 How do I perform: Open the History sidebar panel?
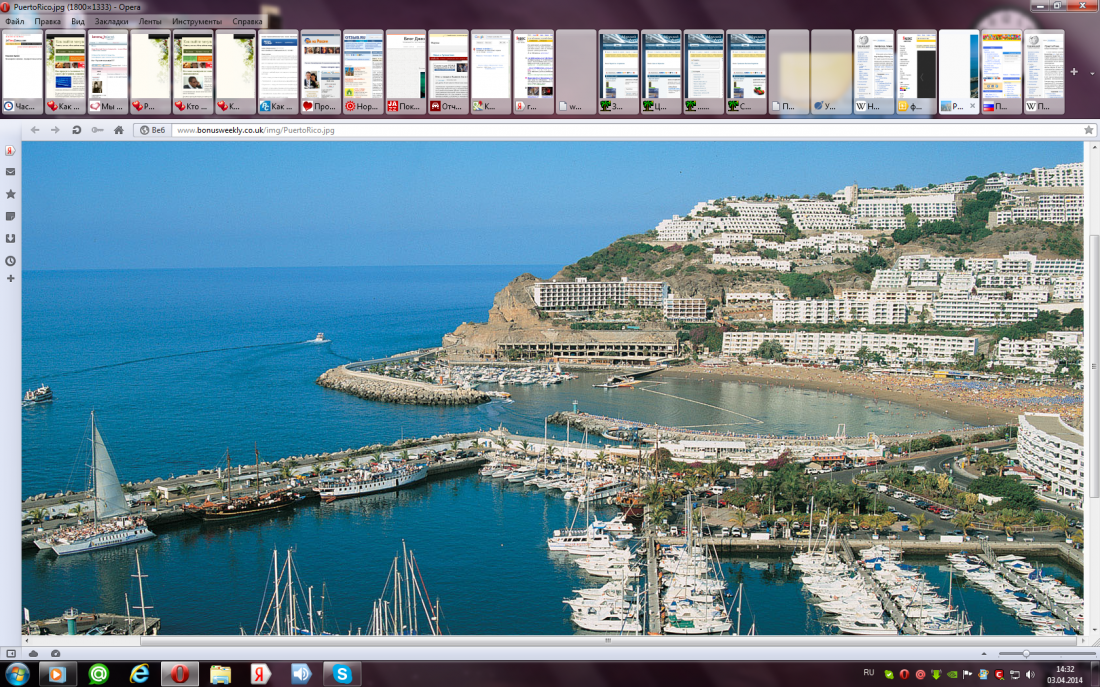pyautogui.click(x=9, y=261)
